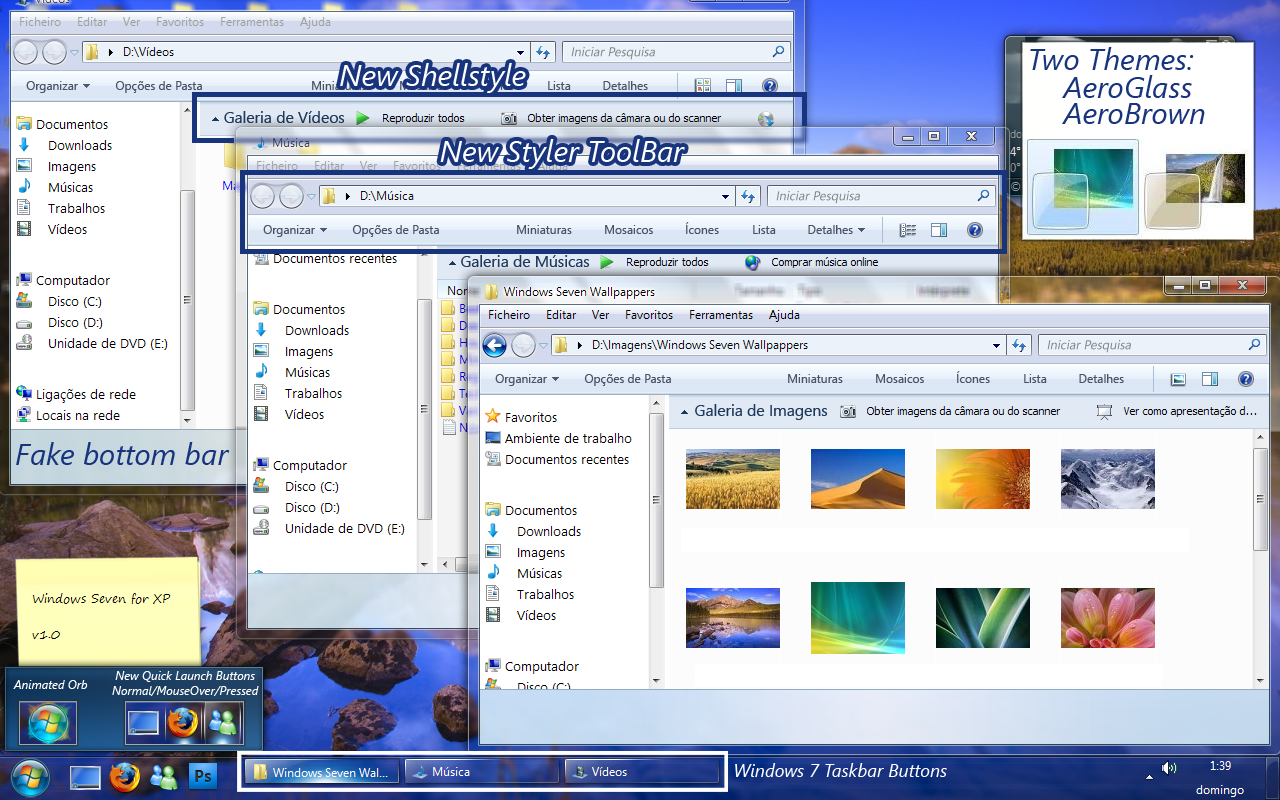Select Ambiente de trabalho in Wallpapers sidebar

pos(568,438)
